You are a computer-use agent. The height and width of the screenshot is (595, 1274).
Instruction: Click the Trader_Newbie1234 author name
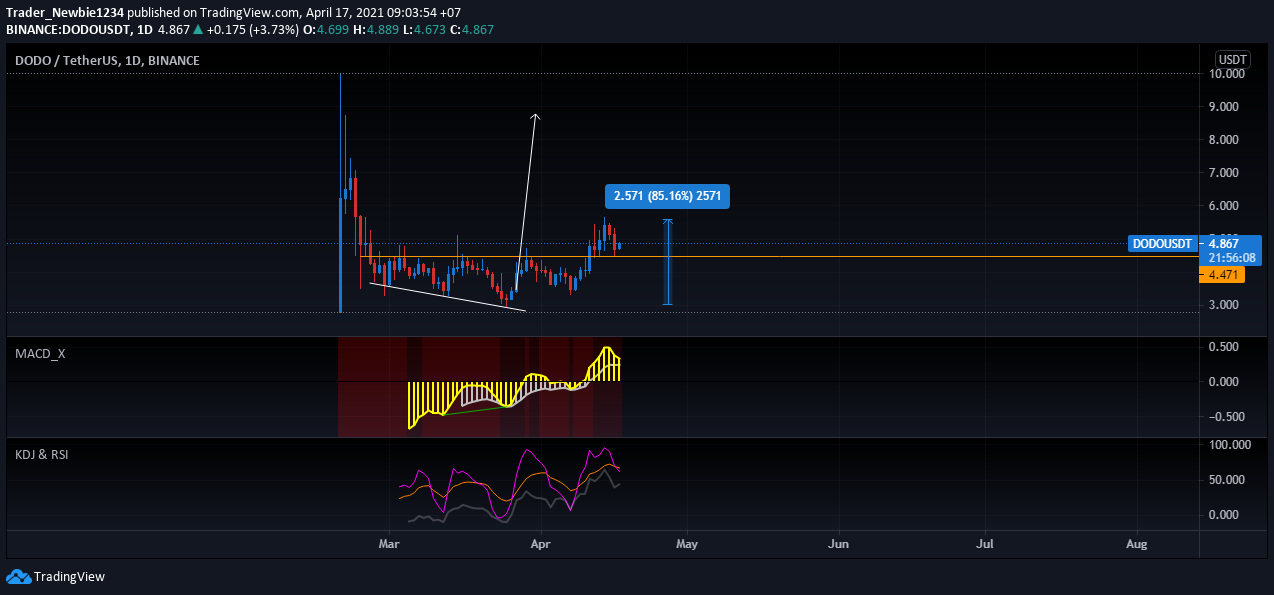click(x=65, y=11)
